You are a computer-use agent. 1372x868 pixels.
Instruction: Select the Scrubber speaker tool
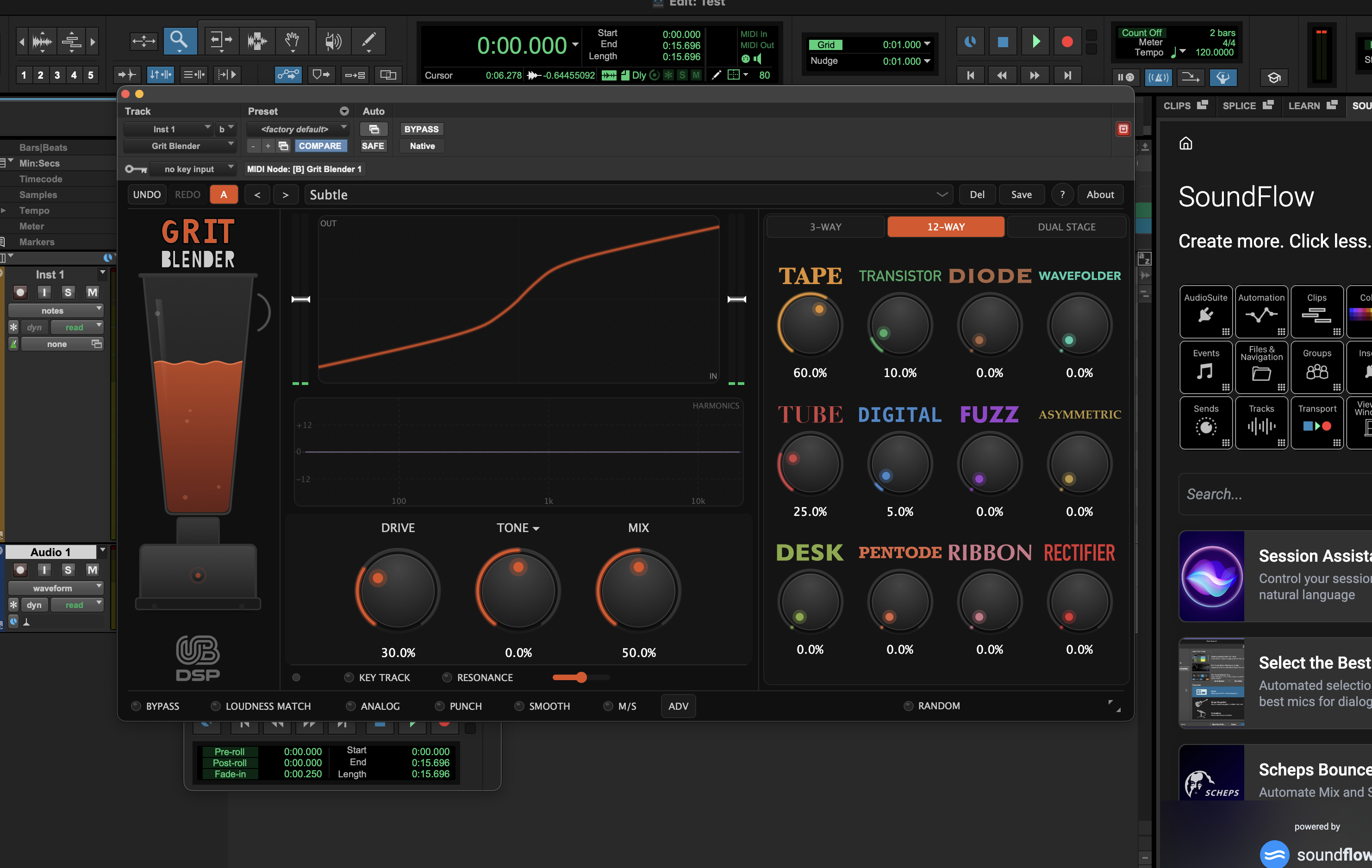pos(332,40)
